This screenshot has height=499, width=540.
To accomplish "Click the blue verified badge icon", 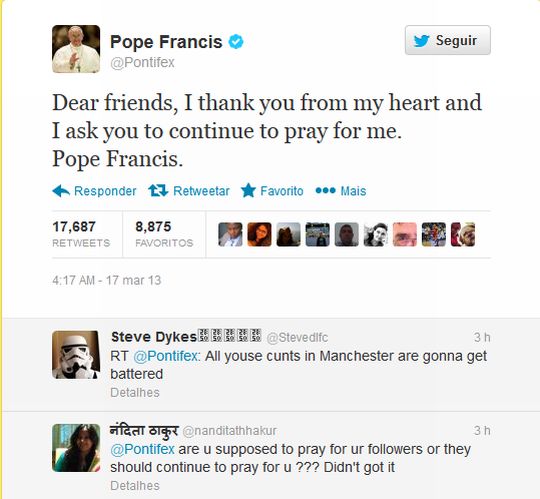I will coord(236,42).
